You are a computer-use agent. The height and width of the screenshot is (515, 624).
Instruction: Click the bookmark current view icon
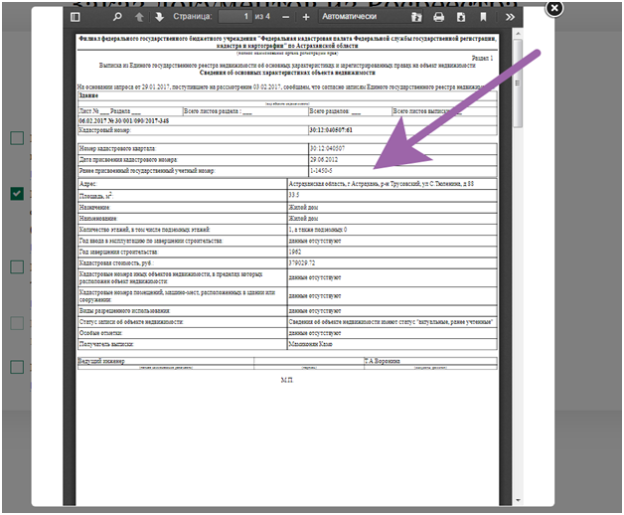[x=483, y=17]
